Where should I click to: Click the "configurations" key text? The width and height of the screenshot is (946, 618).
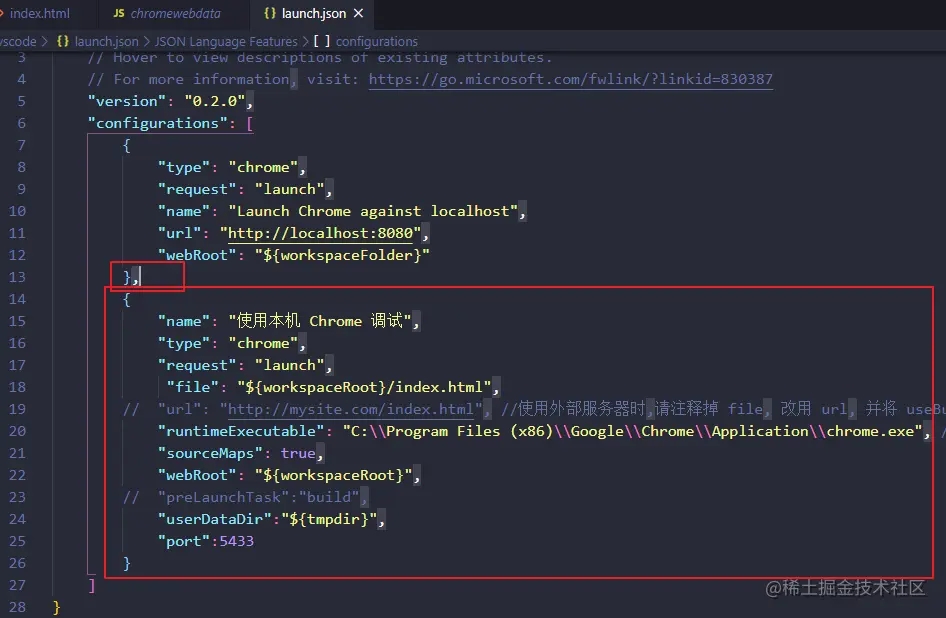pos(157,123)
